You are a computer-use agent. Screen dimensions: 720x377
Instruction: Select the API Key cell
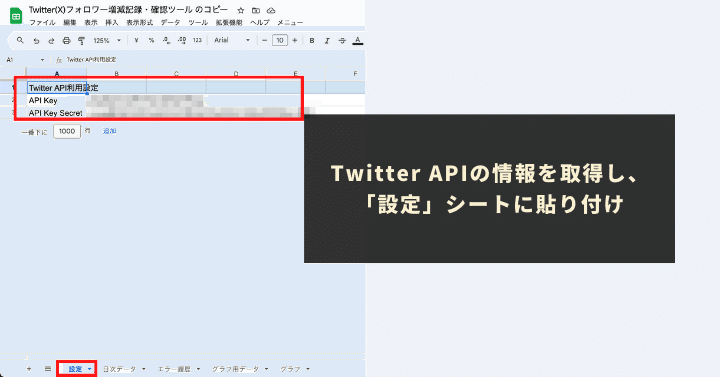(x=56, y=100)
